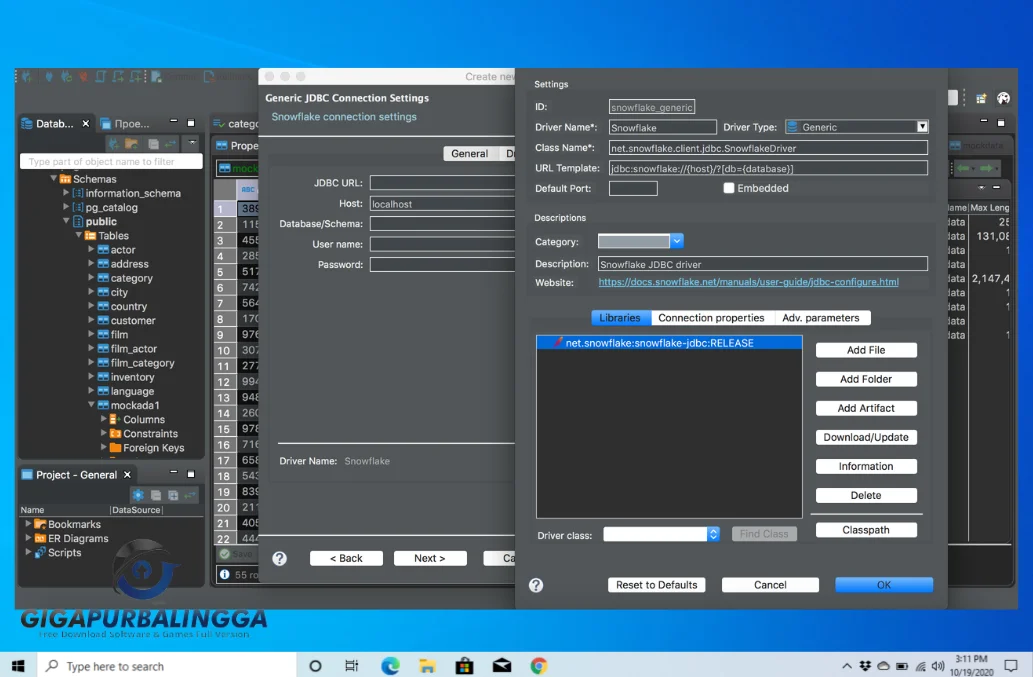Expand the Bookmarks project folder
Viewport: 1033px width, 677px height.
[x=28, y=524]
